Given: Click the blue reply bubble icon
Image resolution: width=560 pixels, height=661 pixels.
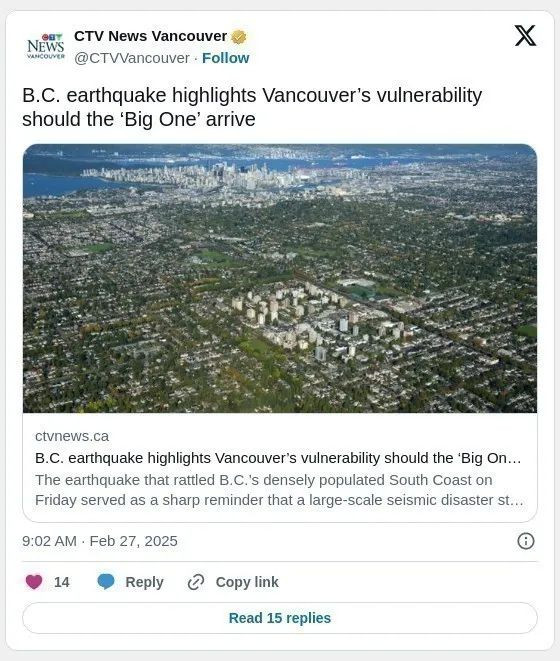Looking at the screenshot, I should [106, 582].
